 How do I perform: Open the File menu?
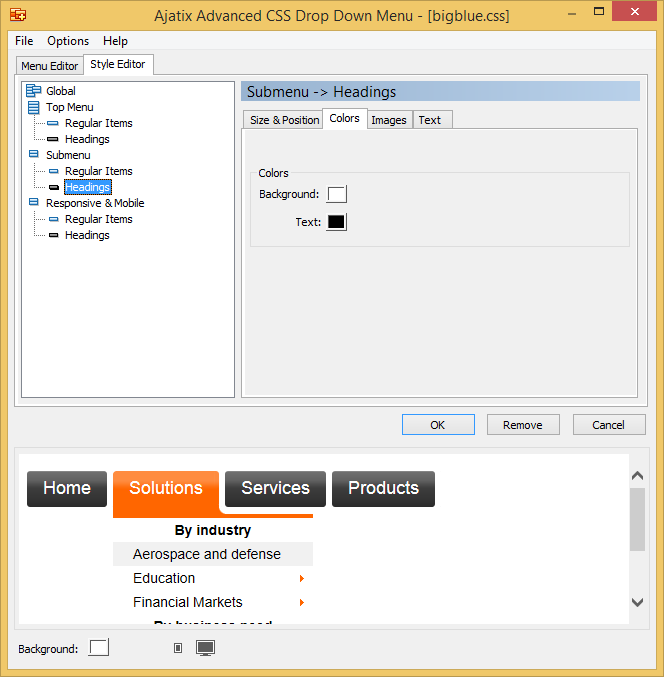coord(24,41)
